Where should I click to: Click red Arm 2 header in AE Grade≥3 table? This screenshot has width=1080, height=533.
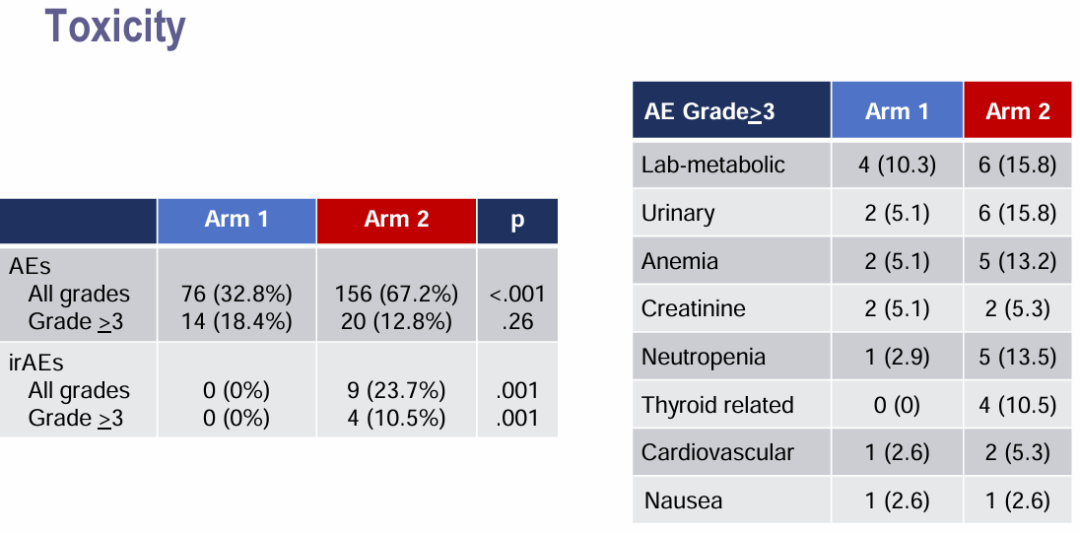(1018, 111)
